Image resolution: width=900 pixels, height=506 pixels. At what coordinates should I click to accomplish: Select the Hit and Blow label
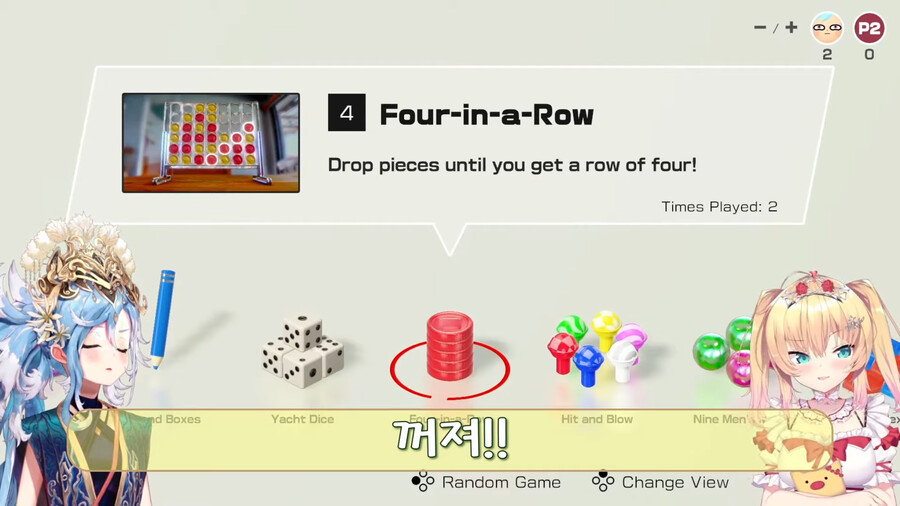point(597,419)
